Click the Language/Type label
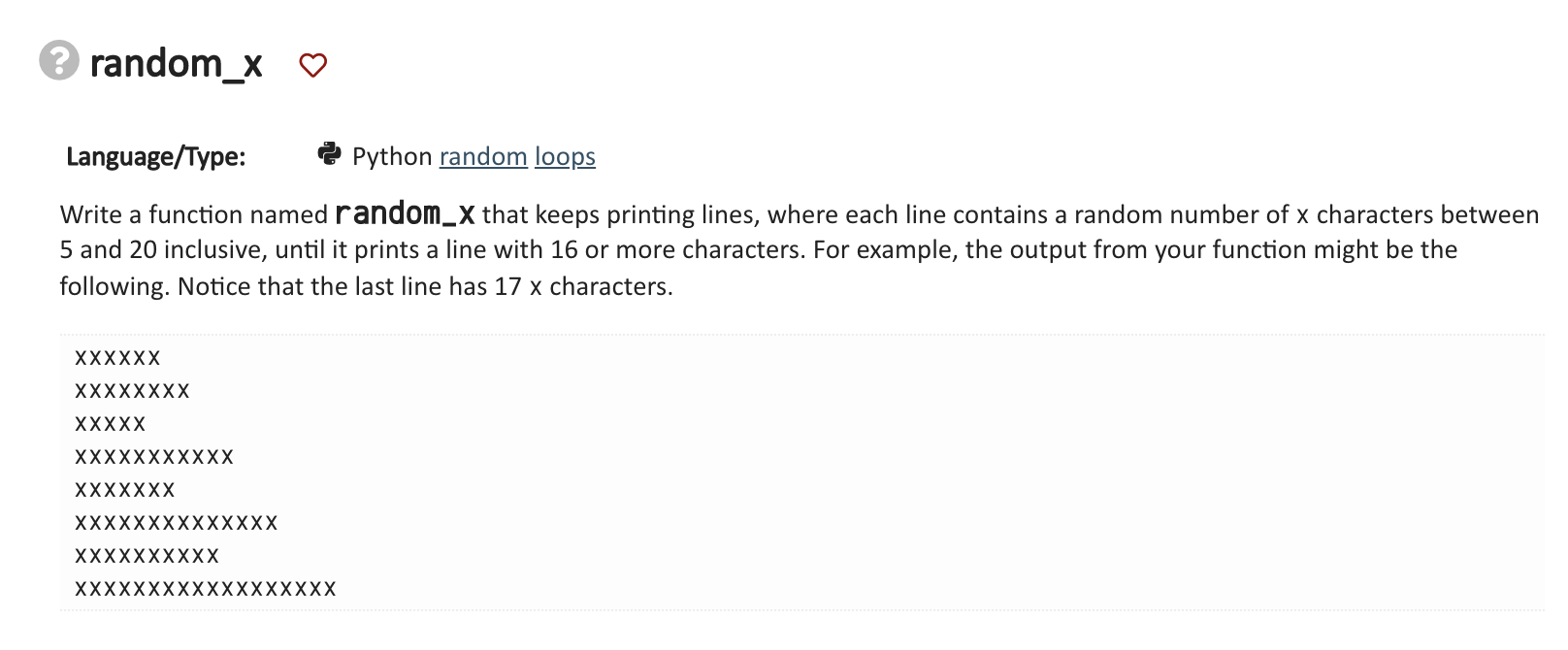Image resolution: width=1568 pixels, height=650 pixels. (x=156, y=155)
